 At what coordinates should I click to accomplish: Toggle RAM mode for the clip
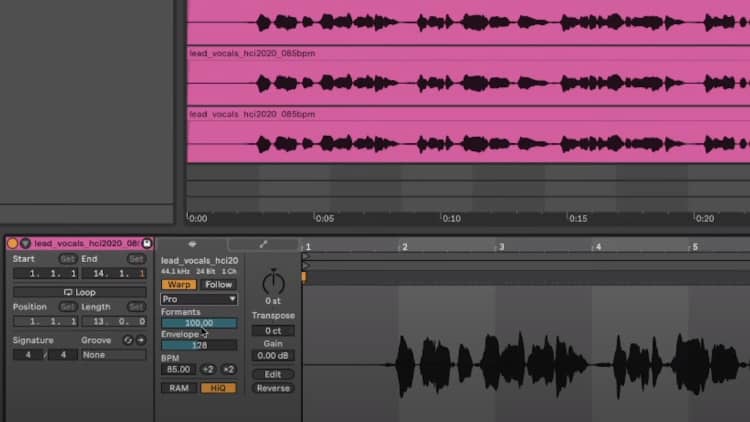point(179,388)
